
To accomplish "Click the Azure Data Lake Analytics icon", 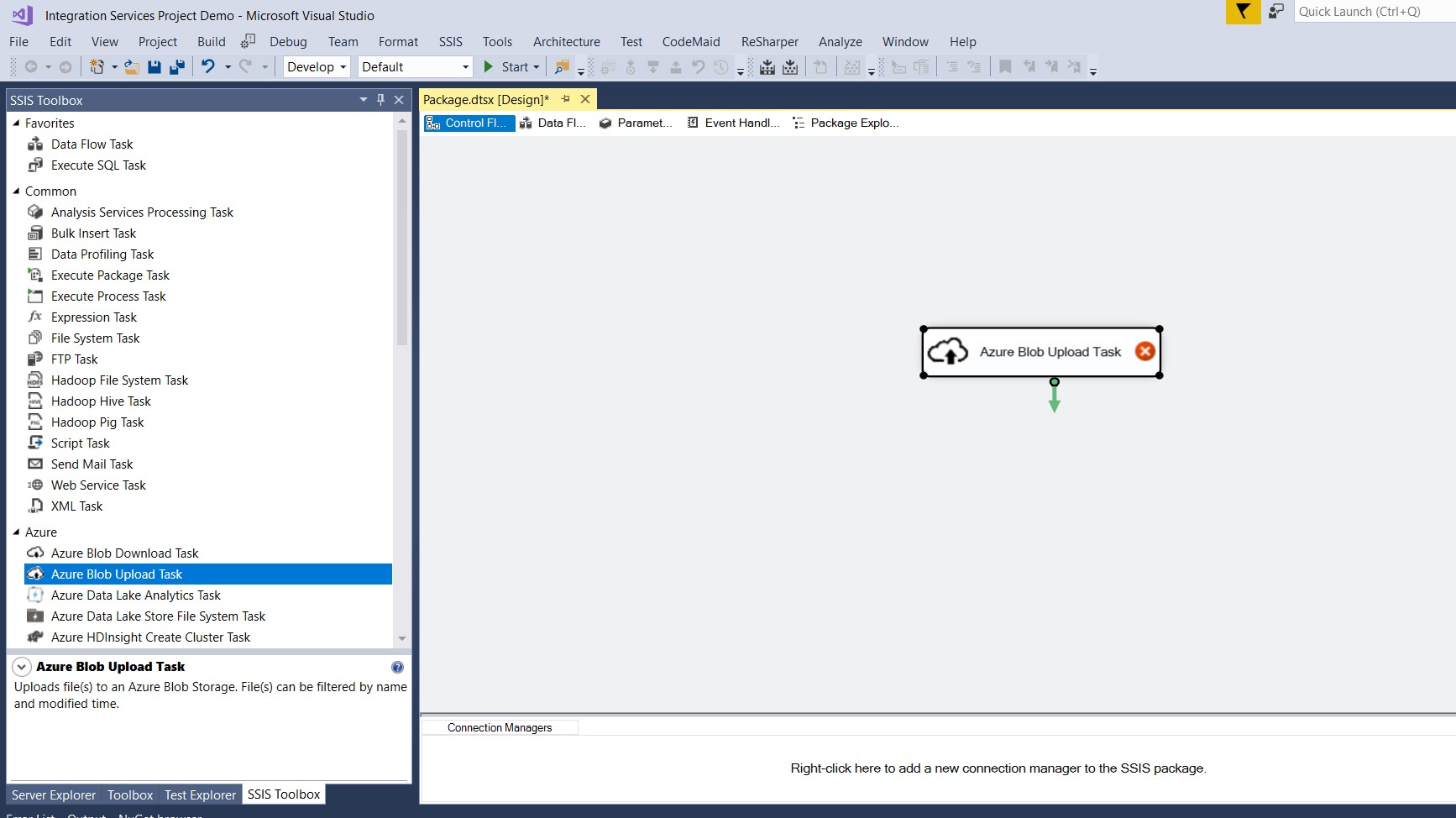I will [35, 595].
